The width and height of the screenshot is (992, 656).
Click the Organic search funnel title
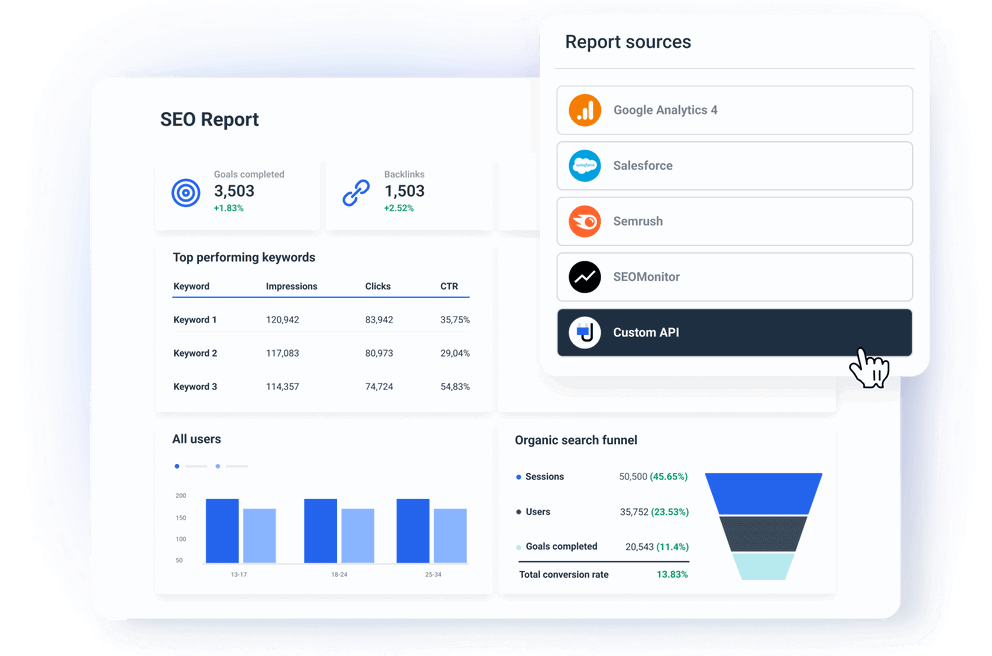coord(576,440)
